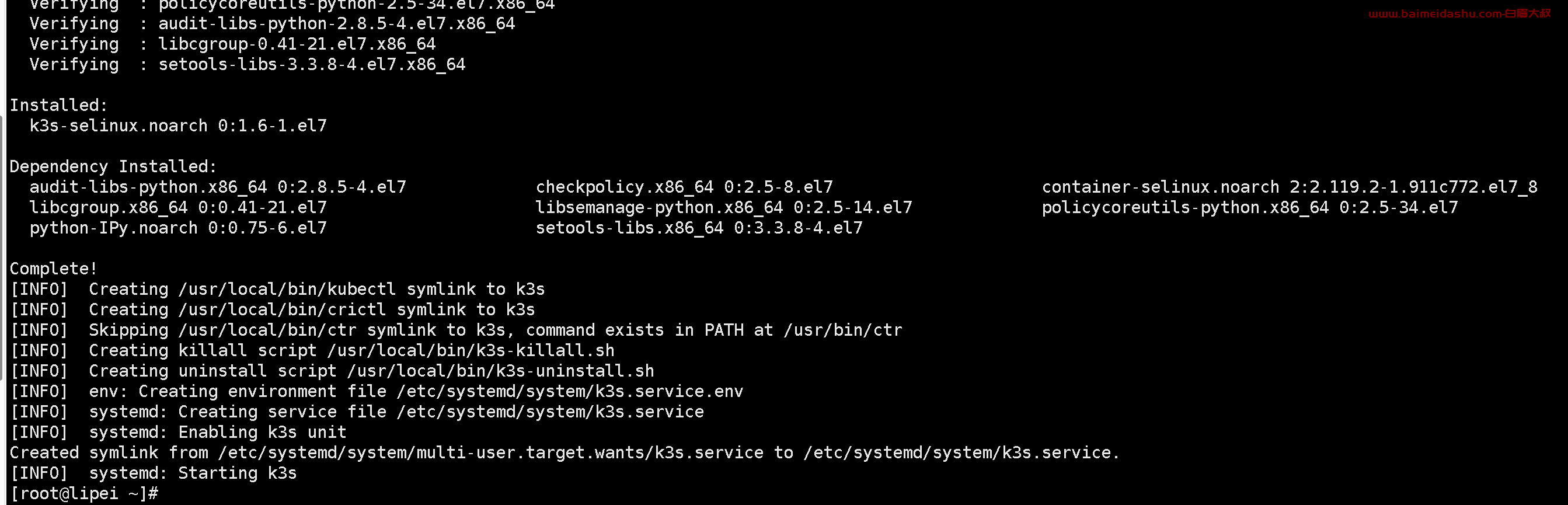Click the scrollbar on the left edge
The width and height of the screenshot is (1568, 505).
pyautogui.click(x=2, y=243)
